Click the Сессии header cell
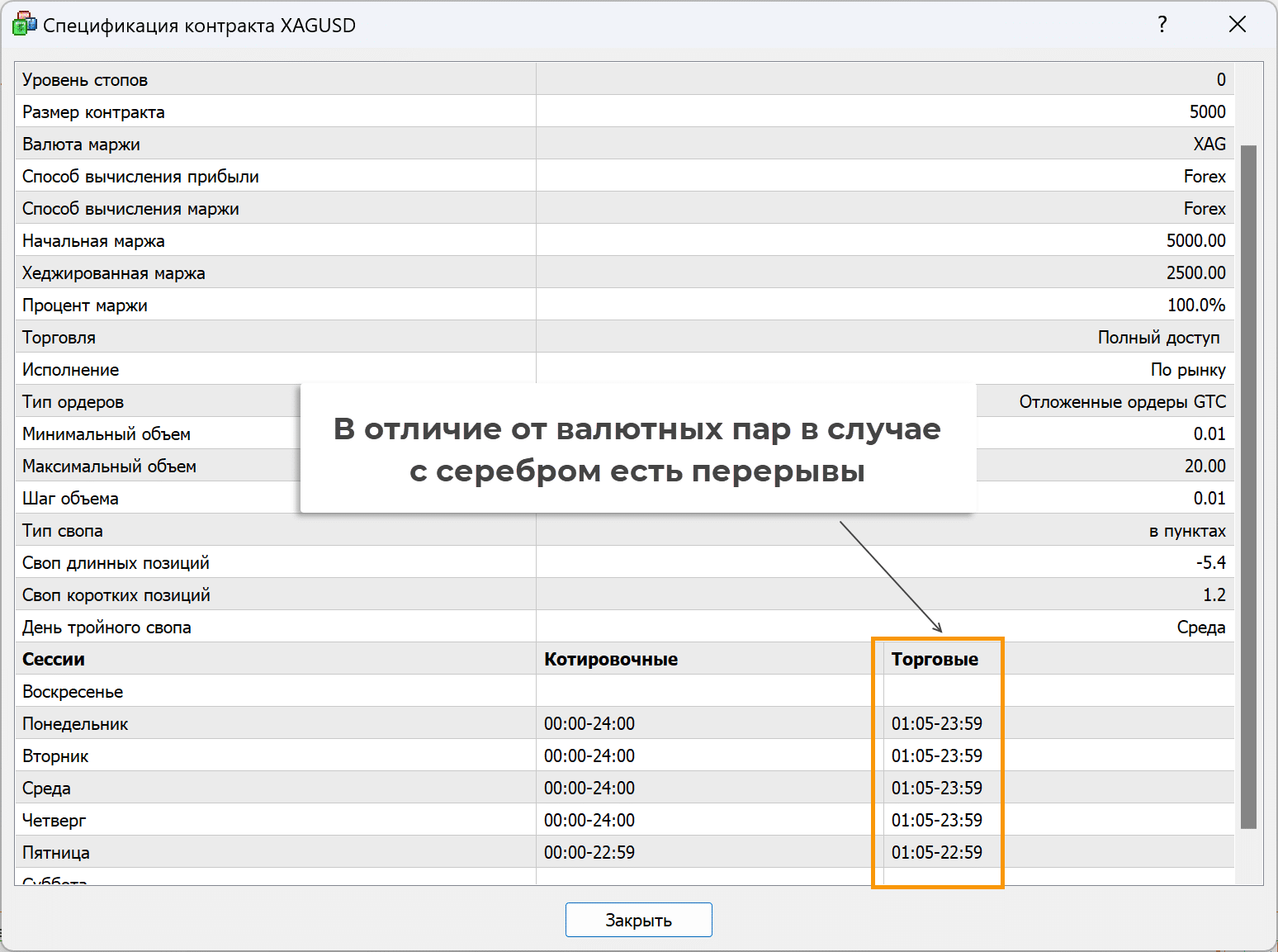The image size is (1278, 952). click(54, 660)
